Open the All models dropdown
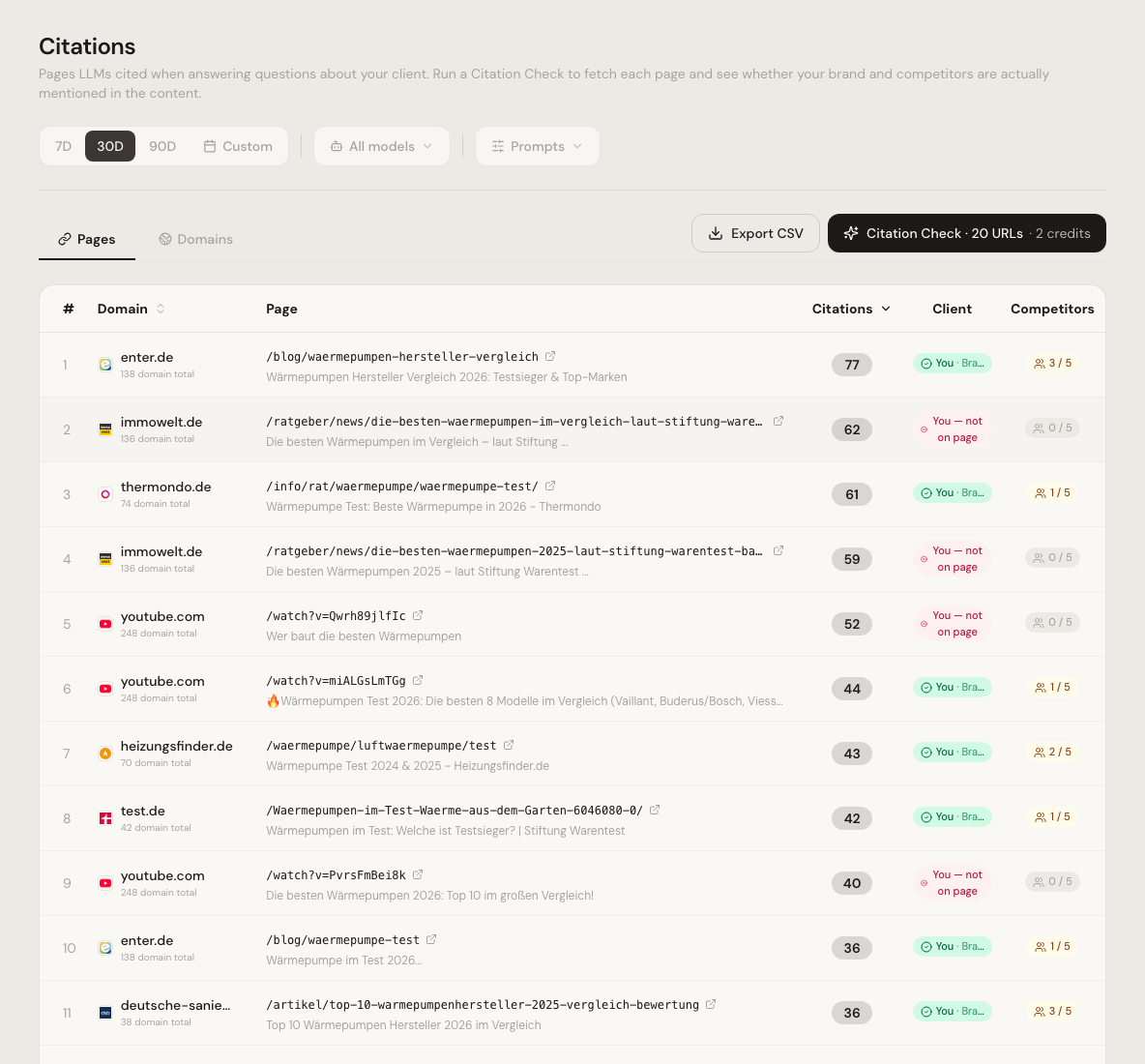This screenshot has width=1145, height=1064. 382,146
